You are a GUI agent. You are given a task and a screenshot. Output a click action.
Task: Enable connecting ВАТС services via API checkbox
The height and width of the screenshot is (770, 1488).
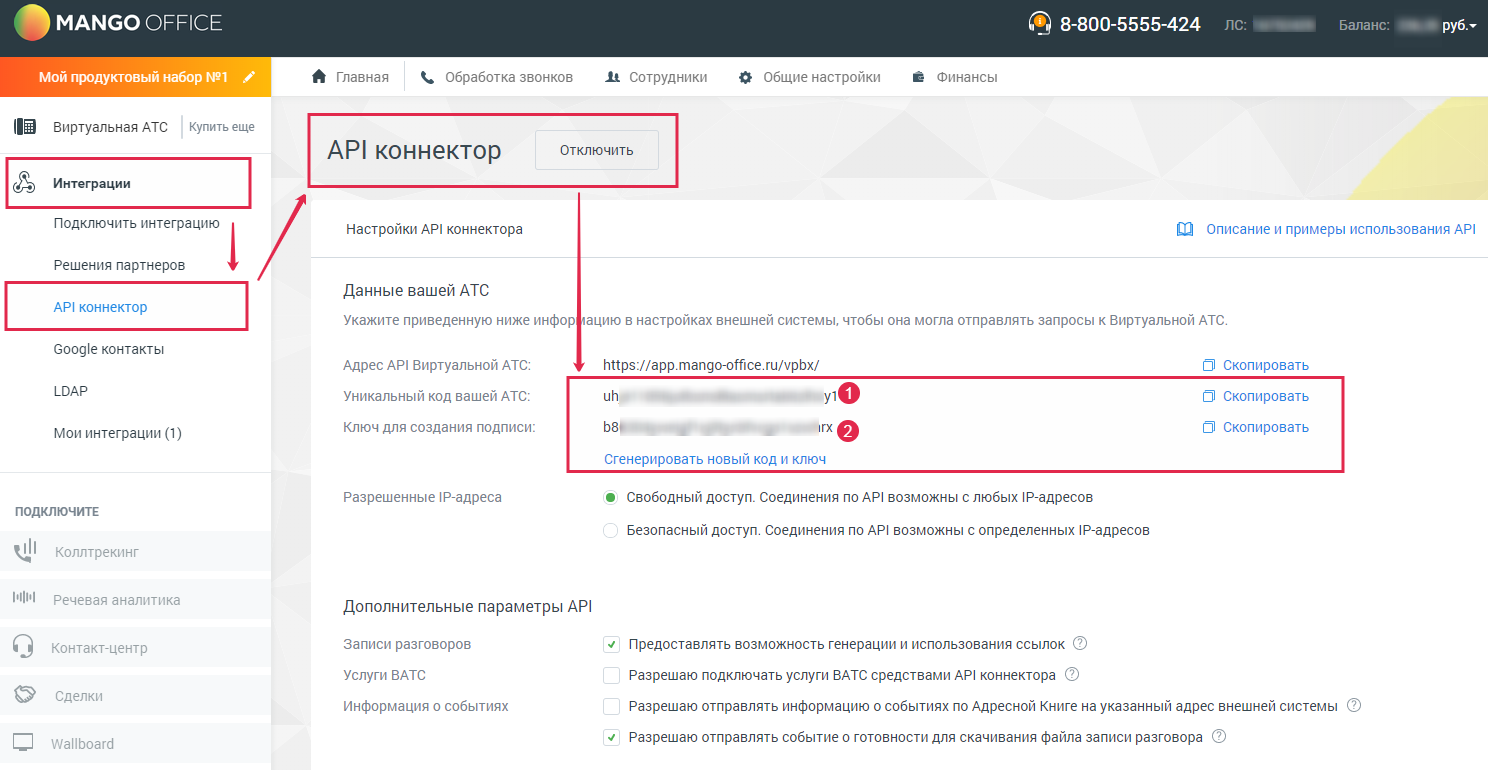point(612,675)
